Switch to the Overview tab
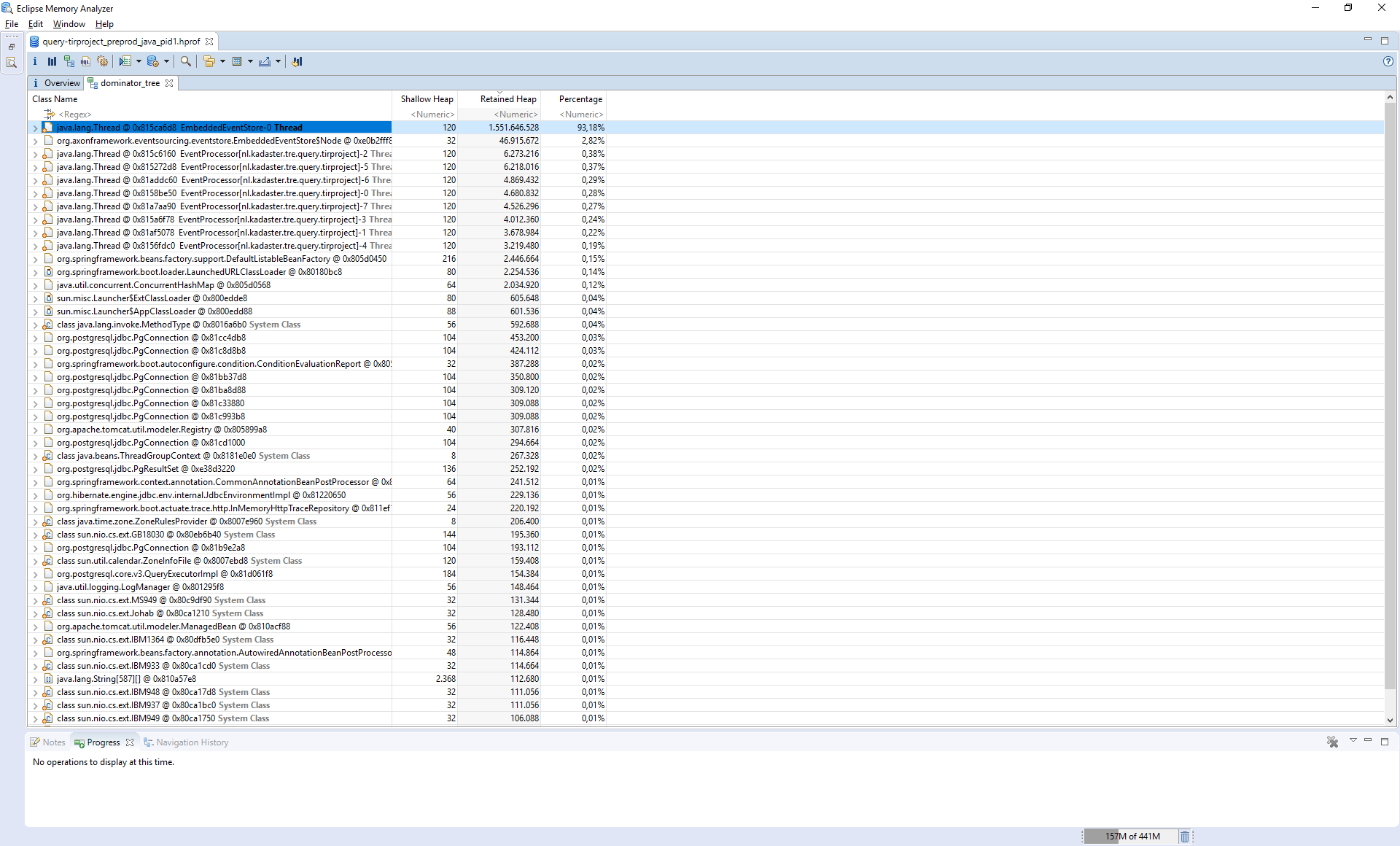Screen dimensions: 1400x846 tap(58, 83)
